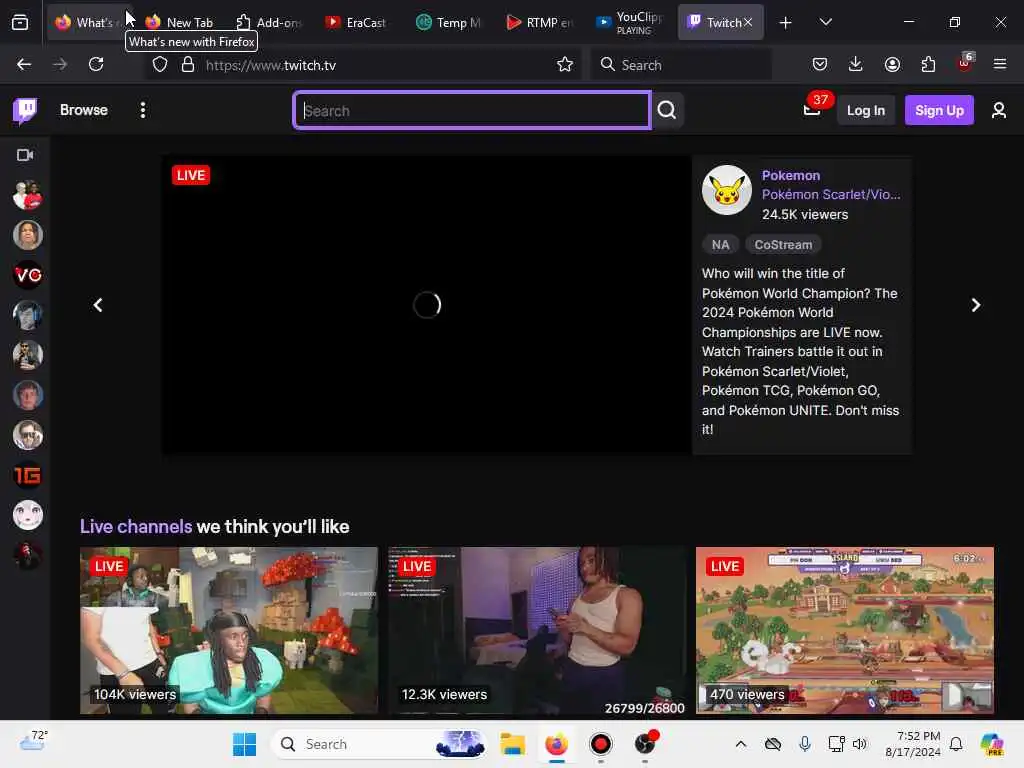
Task: Open Firefox account icon
Action: click(892, 65)
